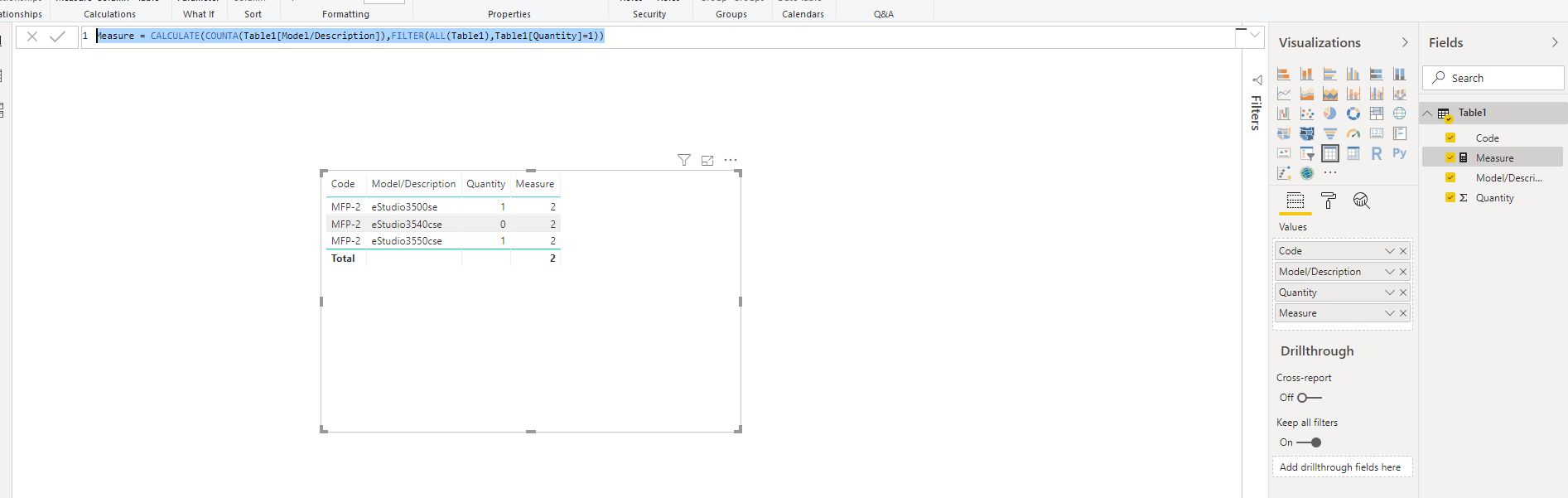Select the card visual with 123

[x=1377, y=133]
